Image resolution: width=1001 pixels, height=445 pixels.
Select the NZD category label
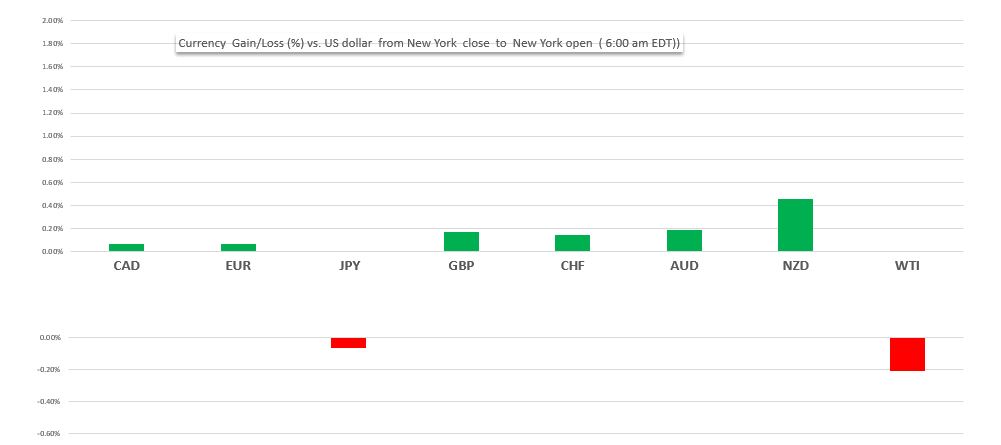pos(796,266)
